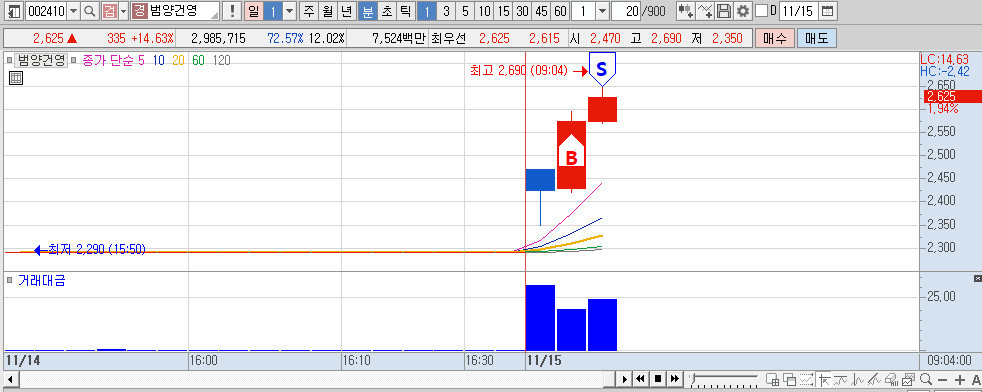Click the add candlestick chart icon
The width and height of the screenshot is (982, 392).
[686, 11]
